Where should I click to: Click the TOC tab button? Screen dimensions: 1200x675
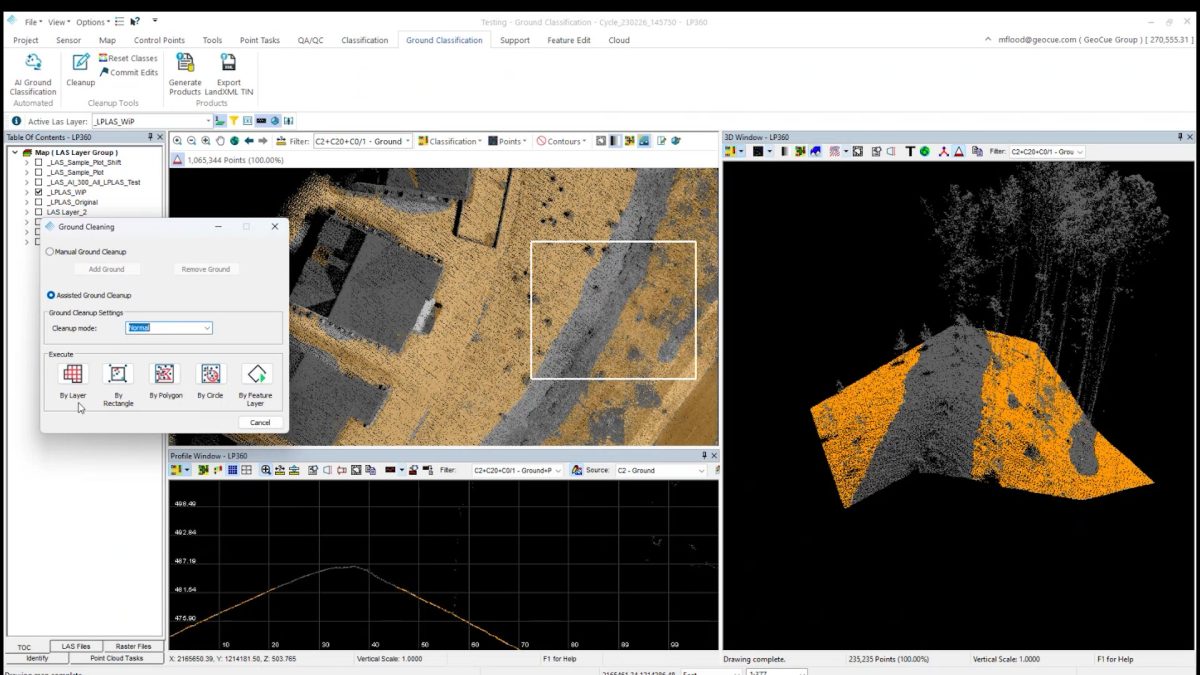pos(25,646)
